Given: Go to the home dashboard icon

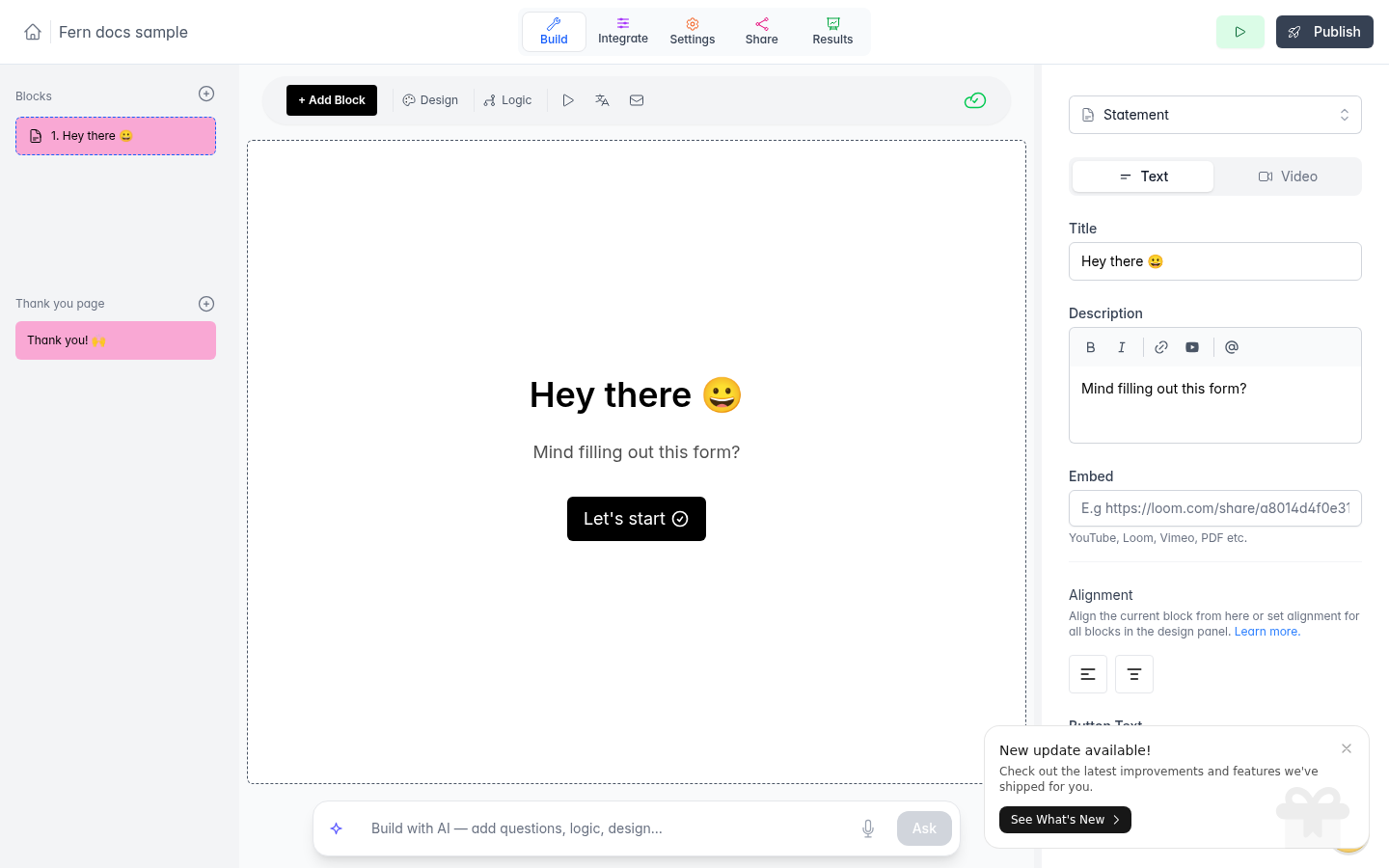Looking at the screenshot, I should (33, 32).
